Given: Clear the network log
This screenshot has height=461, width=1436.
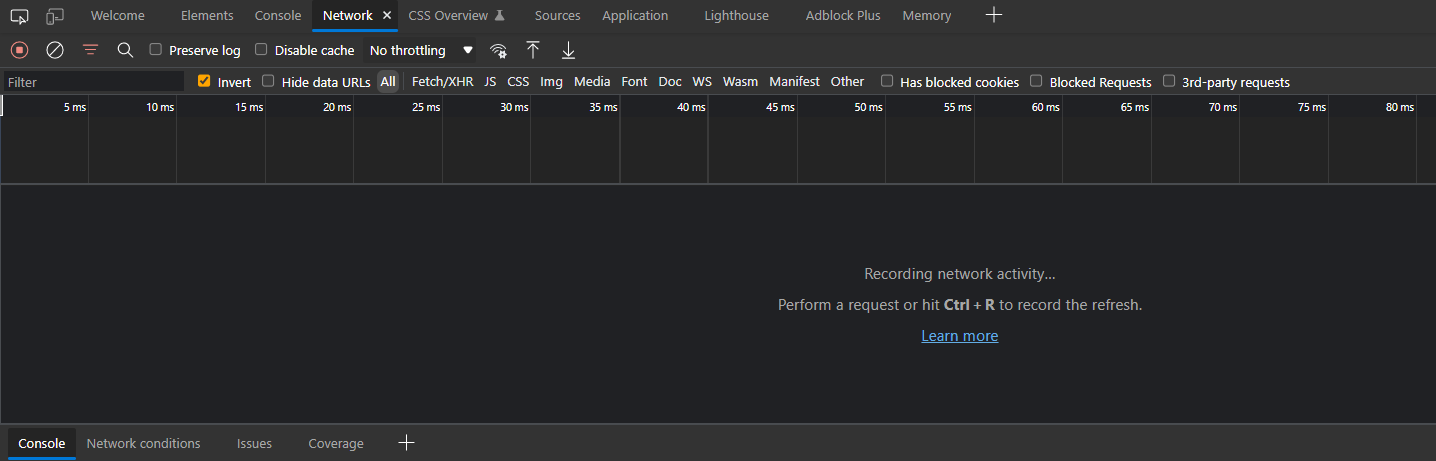Looking at the screenshot, I should click(x=55, y=49).
